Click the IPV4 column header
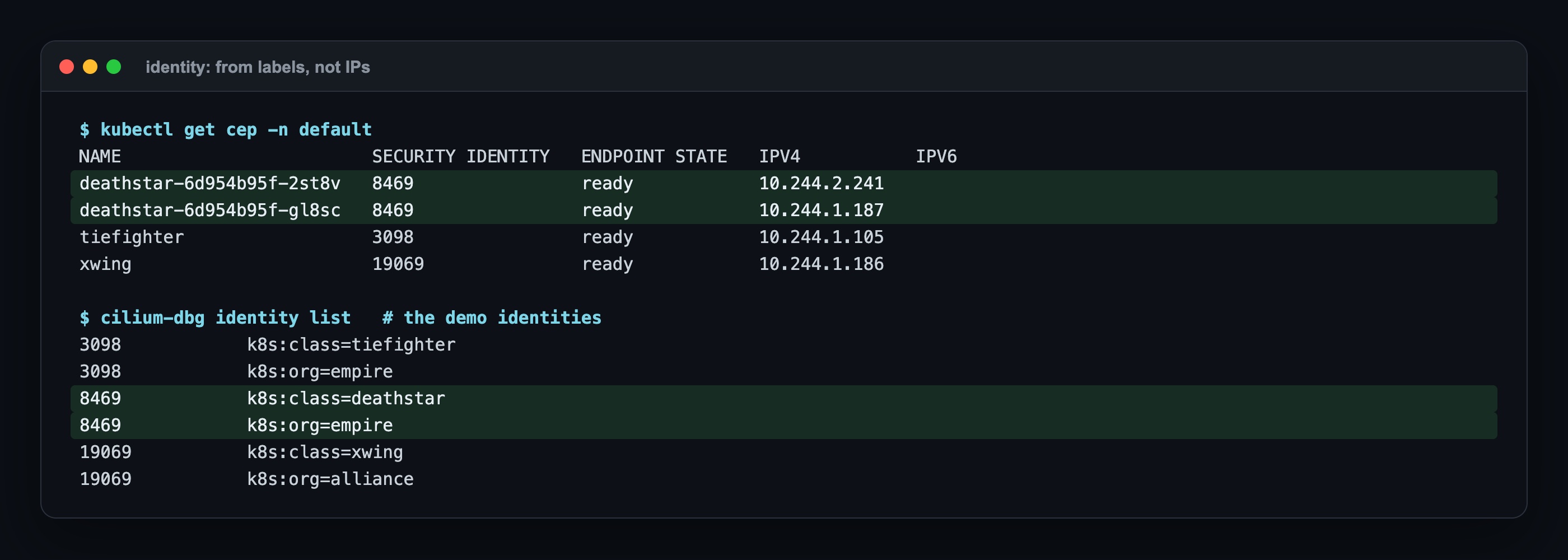Viewport: 1568px width, 560px height. tap(780, 156)
